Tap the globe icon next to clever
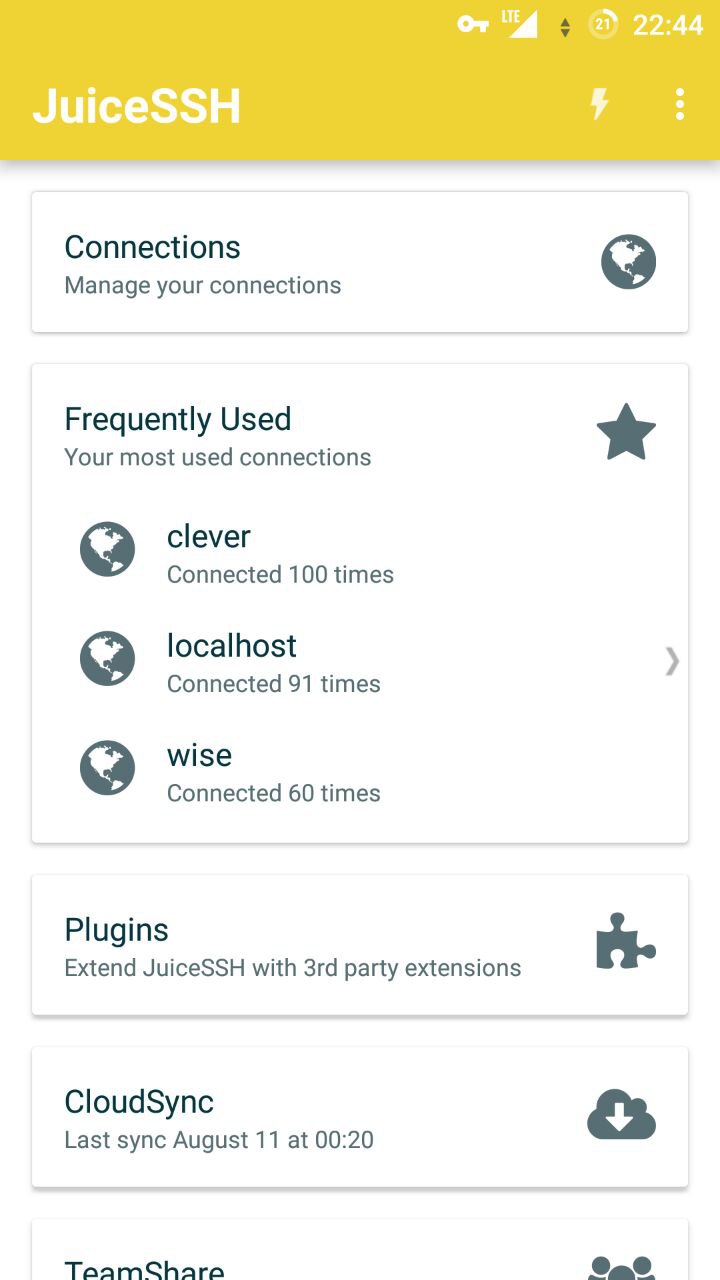720x1280 pixels. (107, 549)
